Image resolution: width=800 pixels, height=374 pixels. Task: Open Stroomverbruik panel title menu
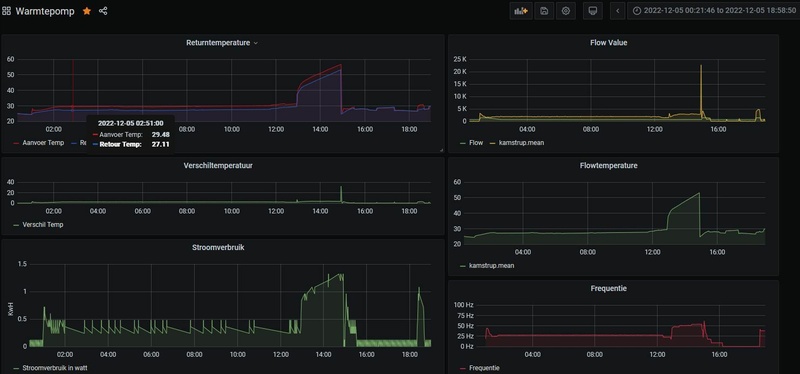pyautogui.click(x=218, y=247)
